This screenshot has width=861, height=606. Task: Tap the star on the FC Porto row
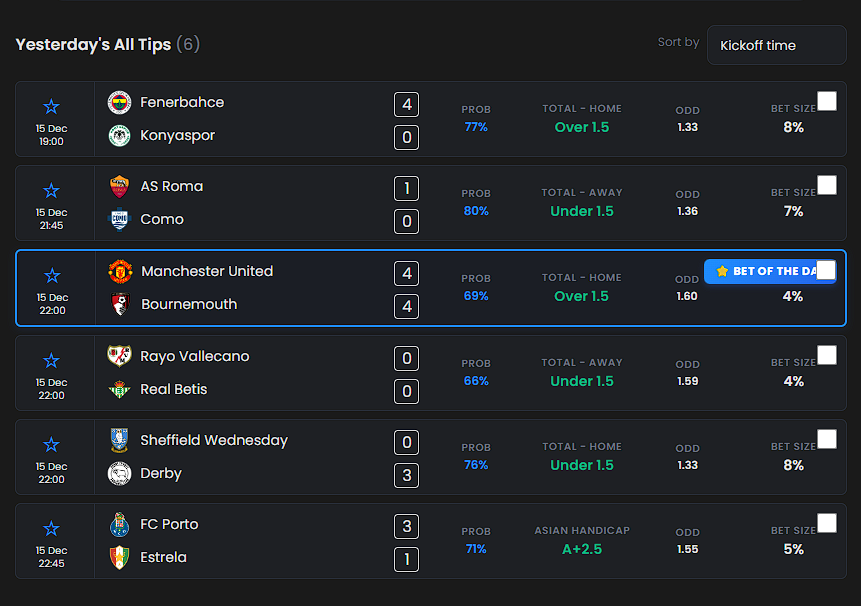tap(52, 528)
